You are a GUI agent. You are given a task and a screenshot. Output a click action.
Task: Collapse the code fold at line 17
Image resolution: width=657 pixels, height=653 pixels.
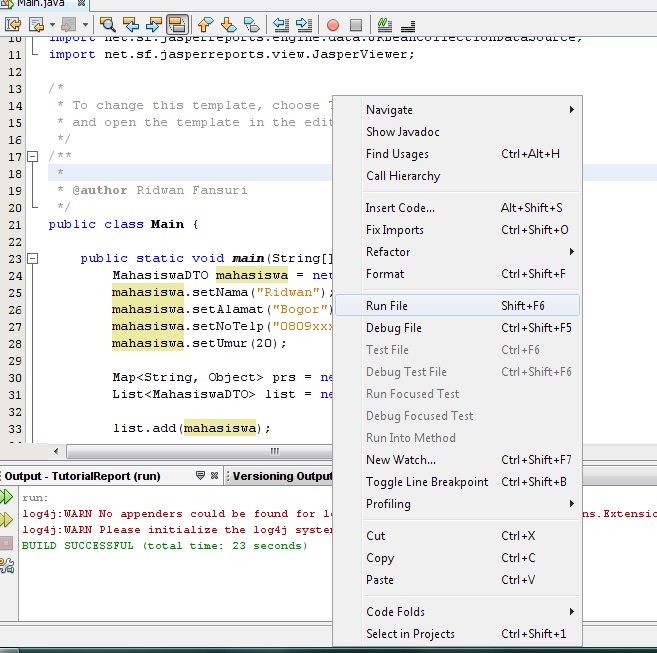coord(33,157)
